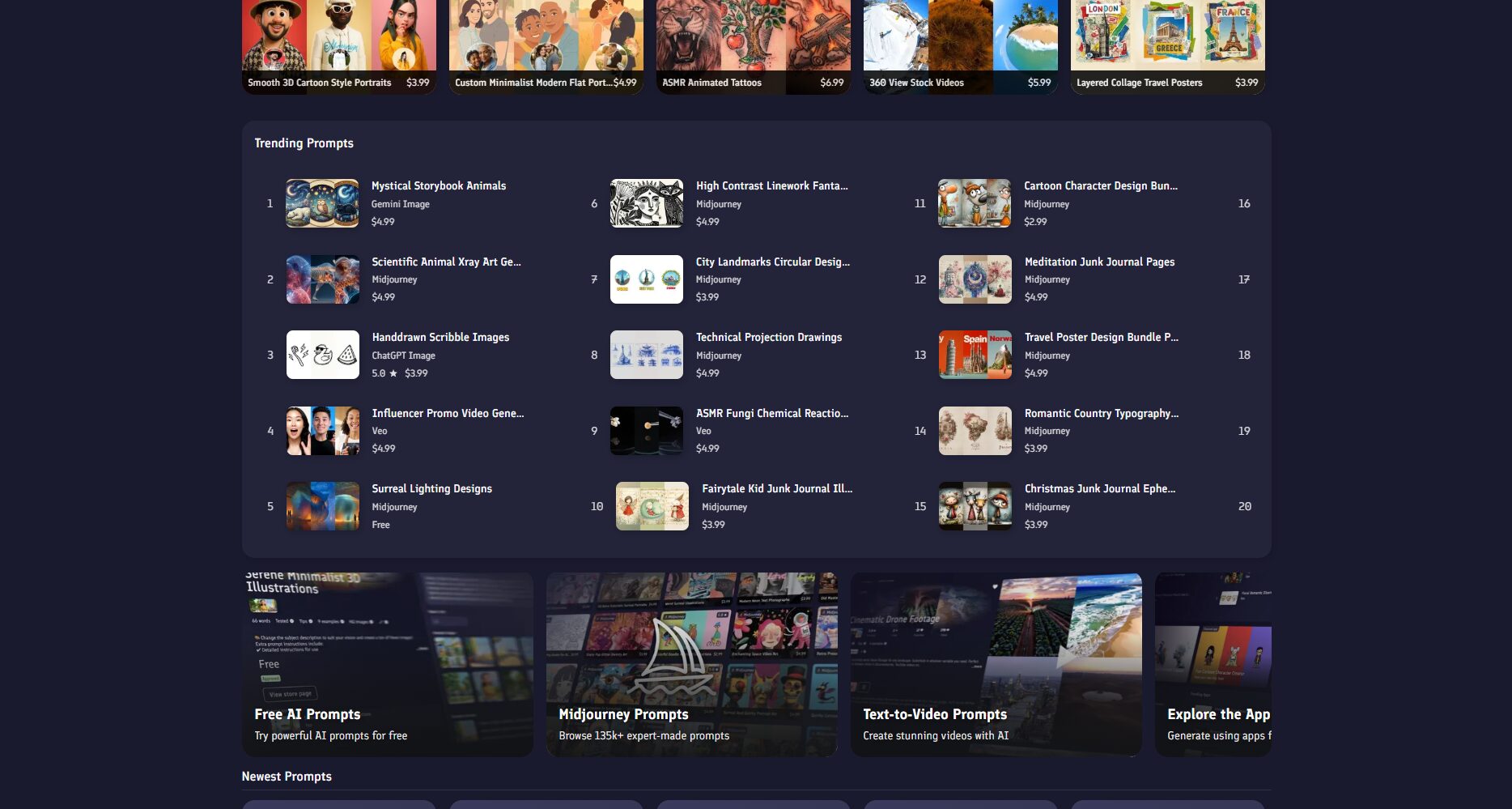Open Fairytale Kid Junk Journal thumbnail
The height and width of the screenshot is (809, 1512).
point(652,506)
